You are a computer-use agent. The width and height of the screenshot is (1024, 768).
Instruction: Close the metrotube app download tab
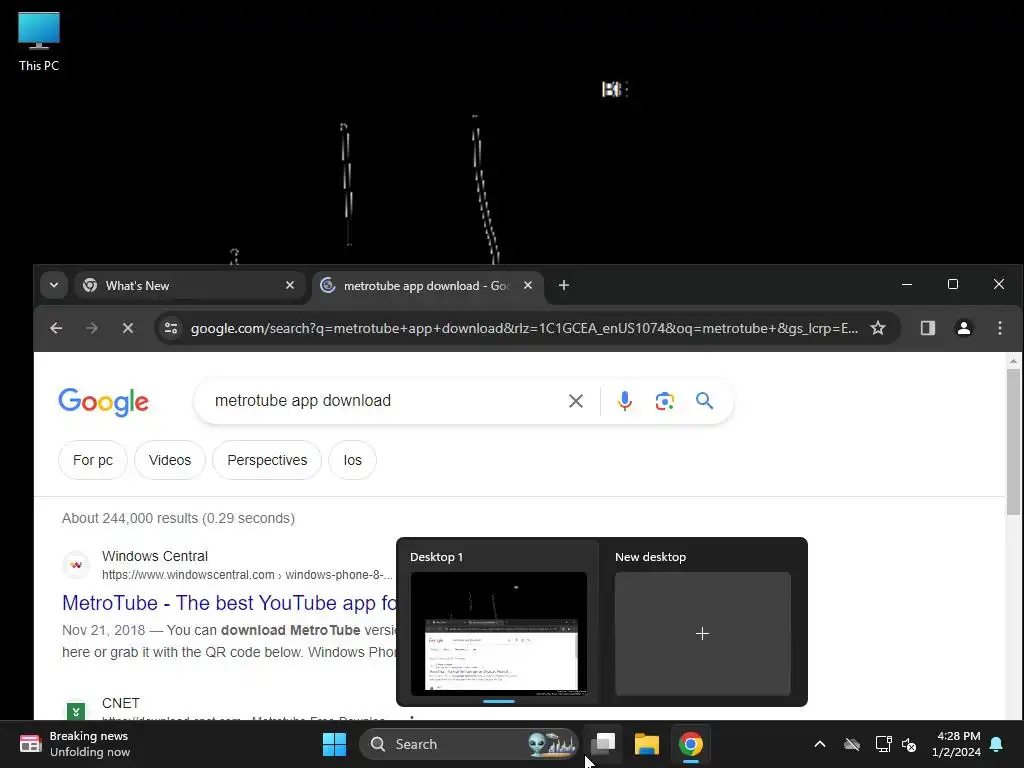528,285
